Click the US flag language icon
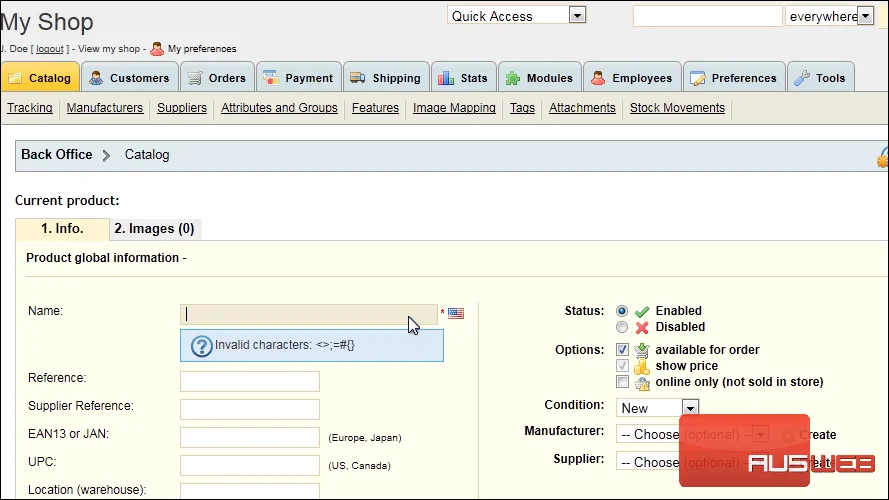Viewport: 889px width, 500px height. pyautogui.click(x=456, y=313)
